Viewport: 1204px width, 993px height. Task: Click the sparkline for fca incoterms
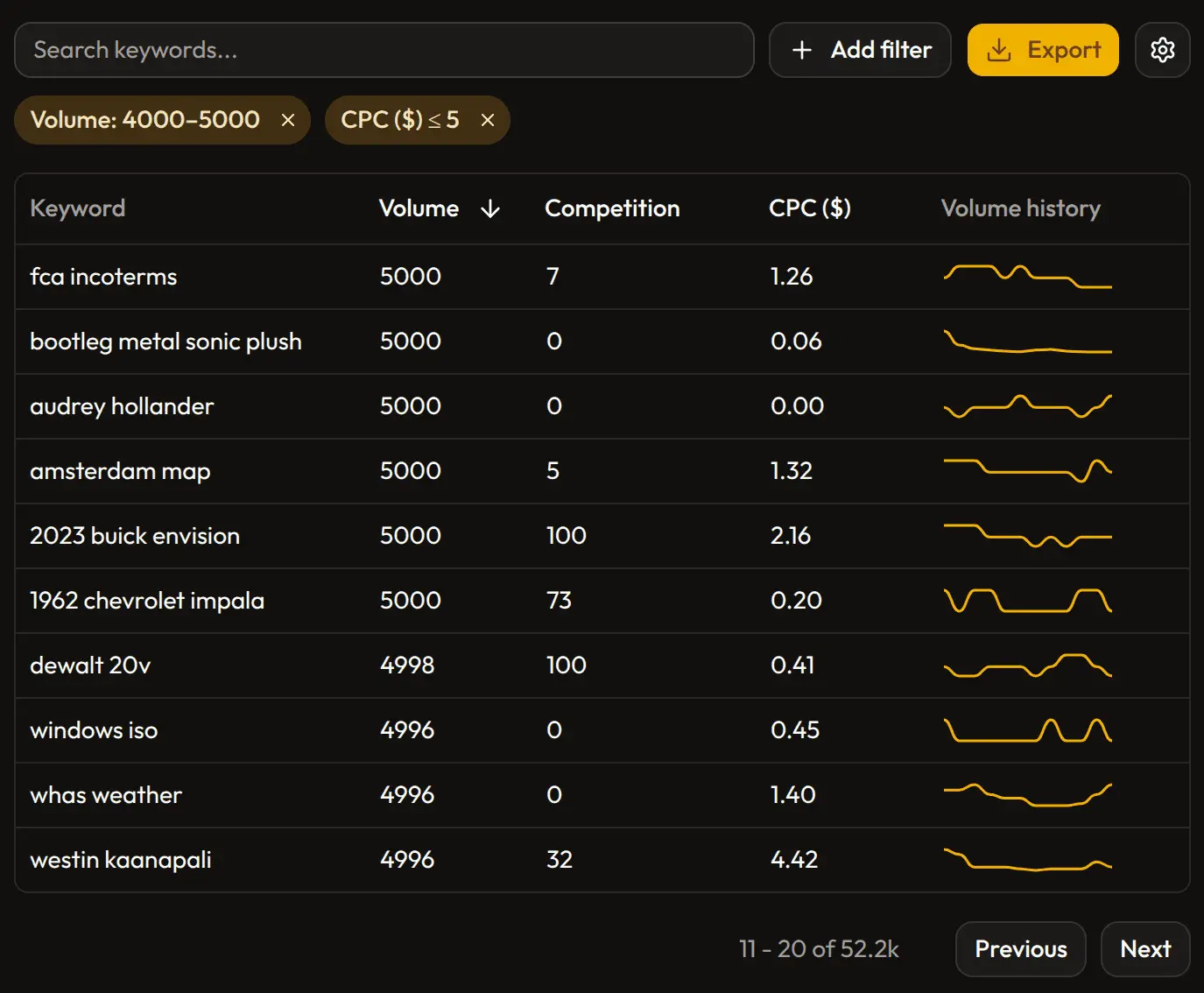pos(1027,276)
